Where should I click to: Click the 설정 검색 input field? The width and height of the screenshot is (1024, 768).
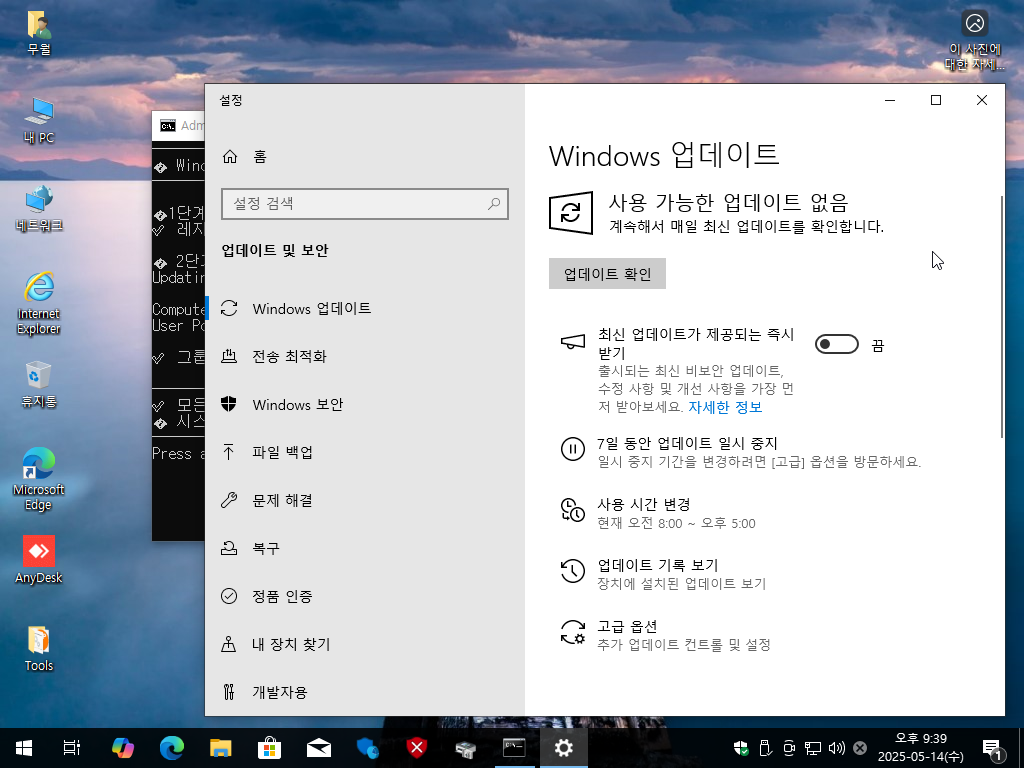(364, 204)
